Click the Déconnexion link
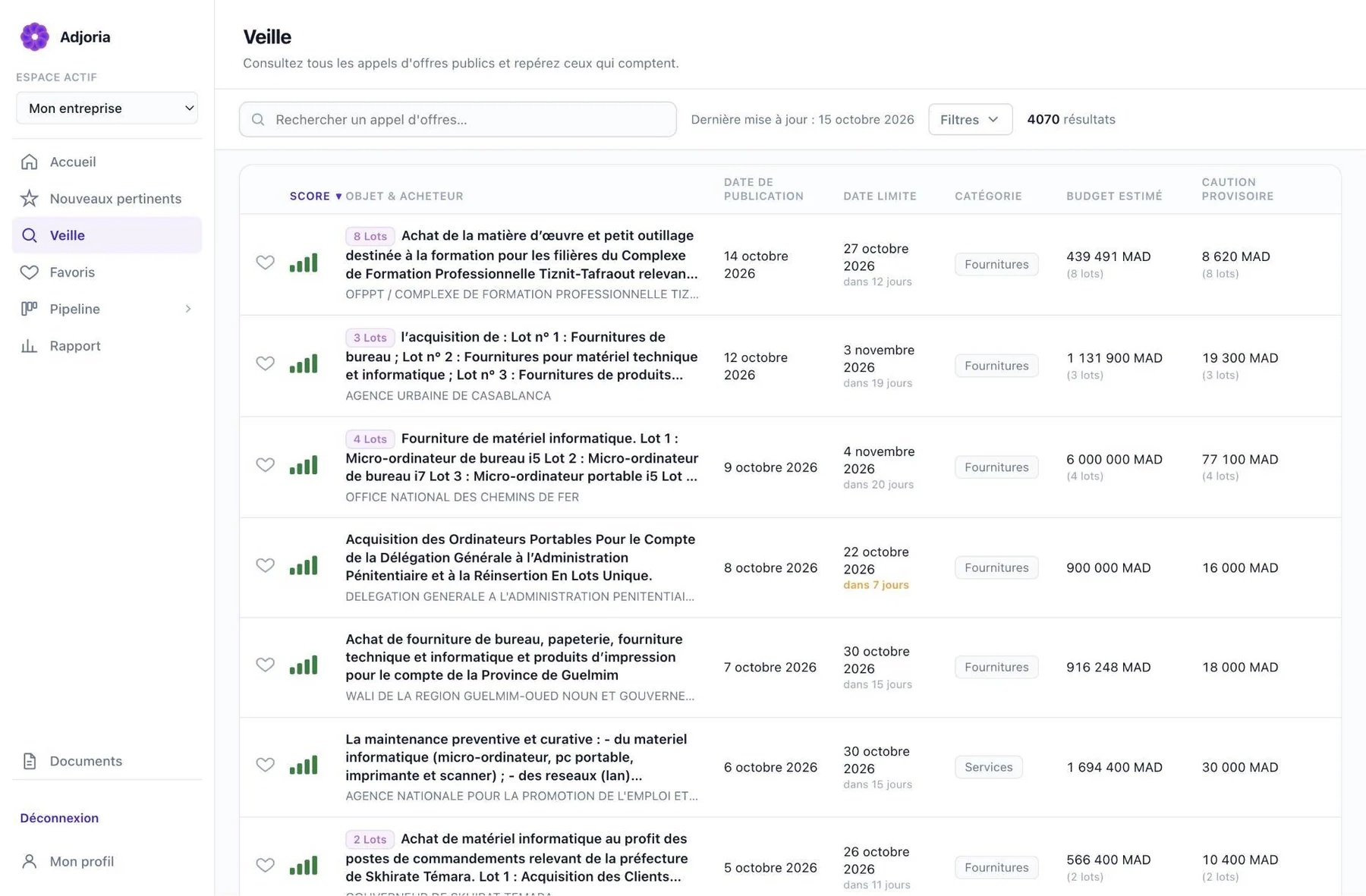Viewport: 1366px width, 896px height. (x=59, y=818)
